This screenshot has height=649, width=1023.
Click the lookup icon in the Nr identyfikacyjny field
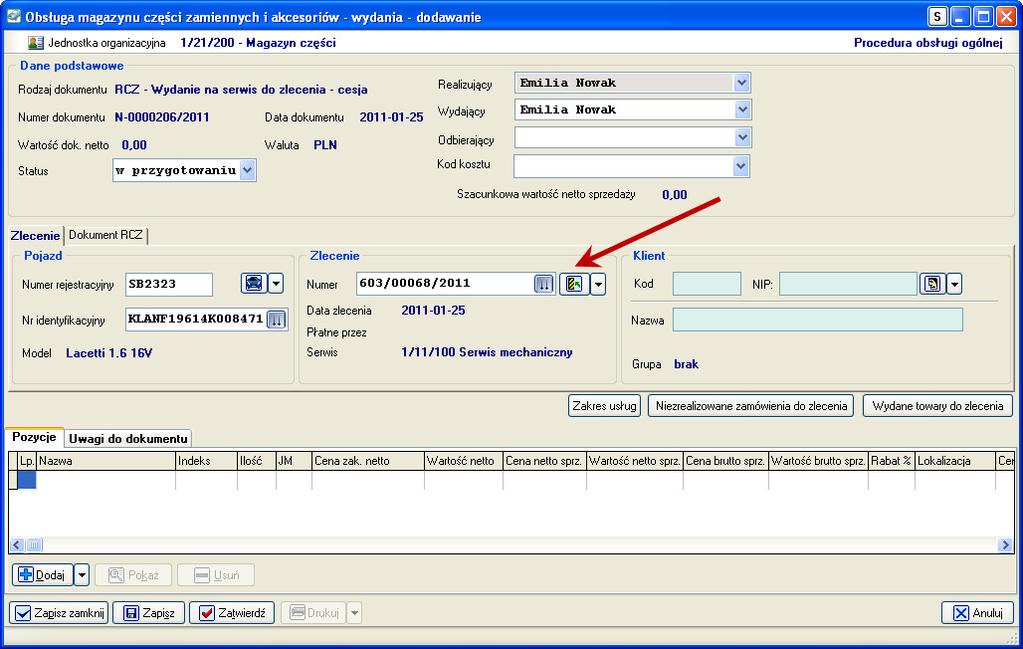coord(277,320)
